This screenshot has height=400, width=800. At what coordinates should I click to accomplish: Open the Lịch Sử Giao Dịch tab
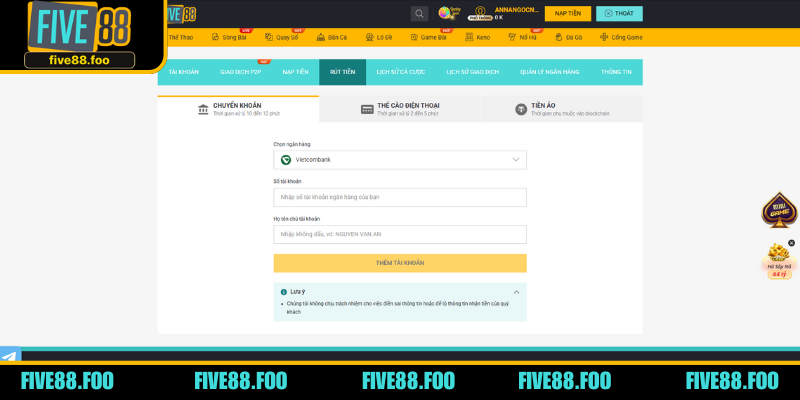[472, 72]
